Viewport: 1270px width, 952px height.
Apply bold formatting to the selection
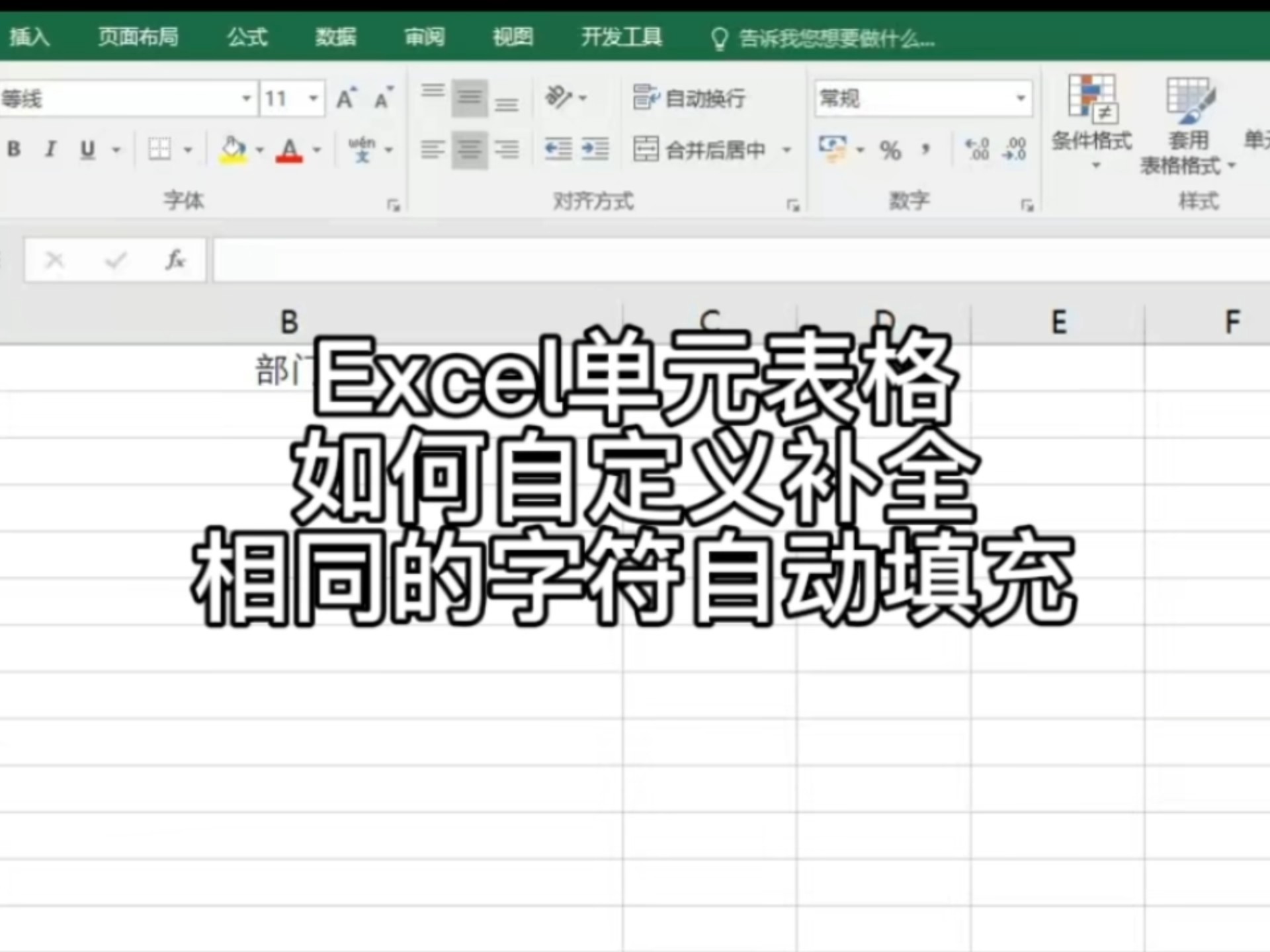click(x=13, y=149)
